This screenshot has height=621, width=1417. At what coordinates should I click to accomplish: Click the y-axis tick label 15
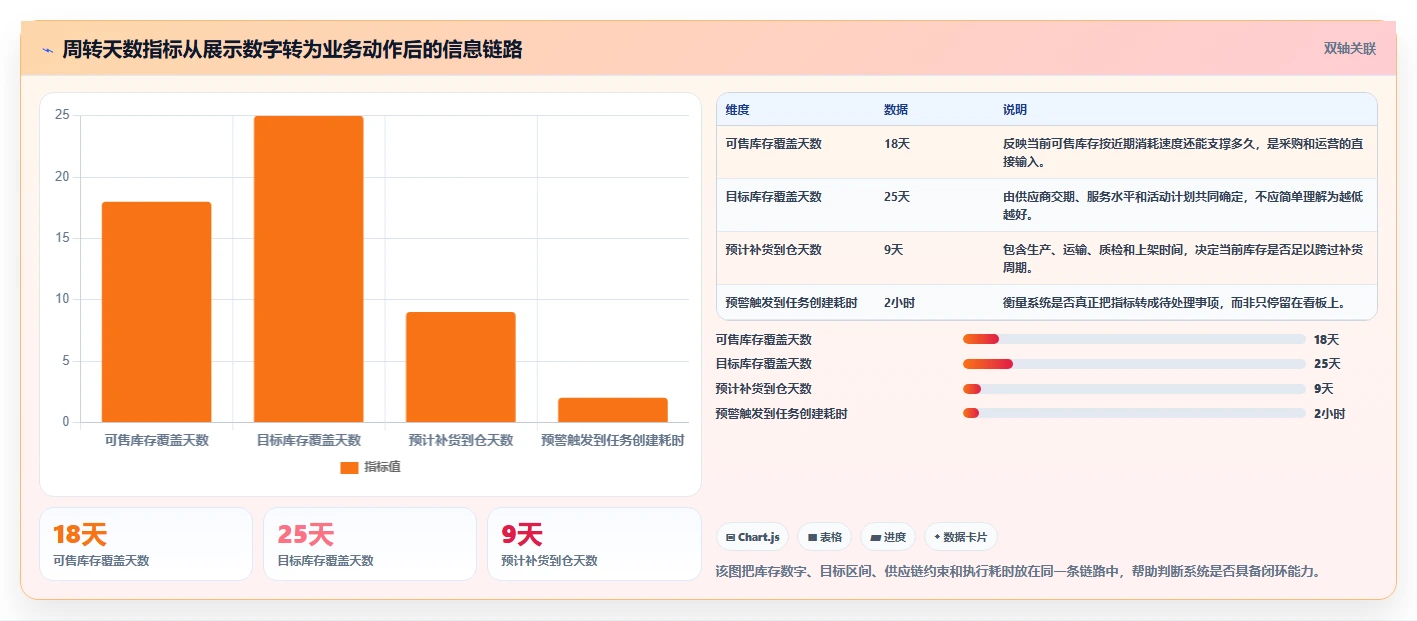click(x=62, y=238)
